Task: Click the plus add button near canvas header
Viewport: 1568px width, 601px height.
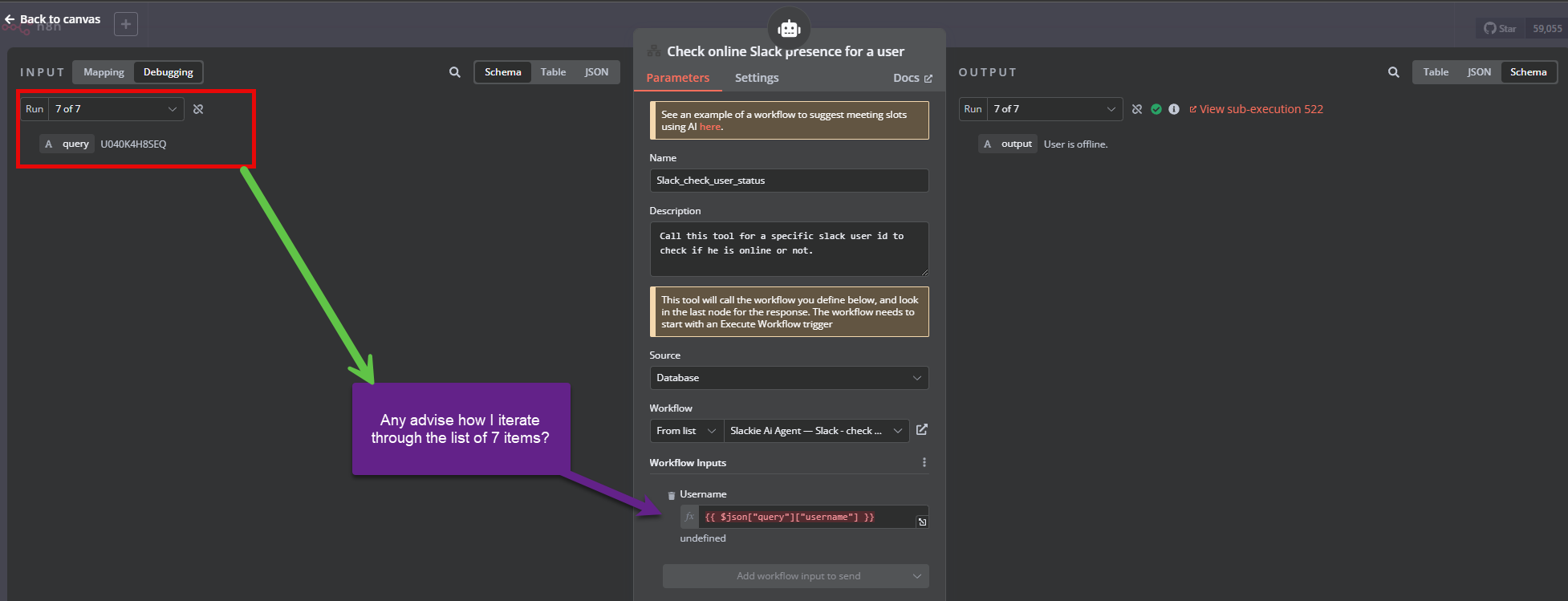Action: (x=126, y=24)
